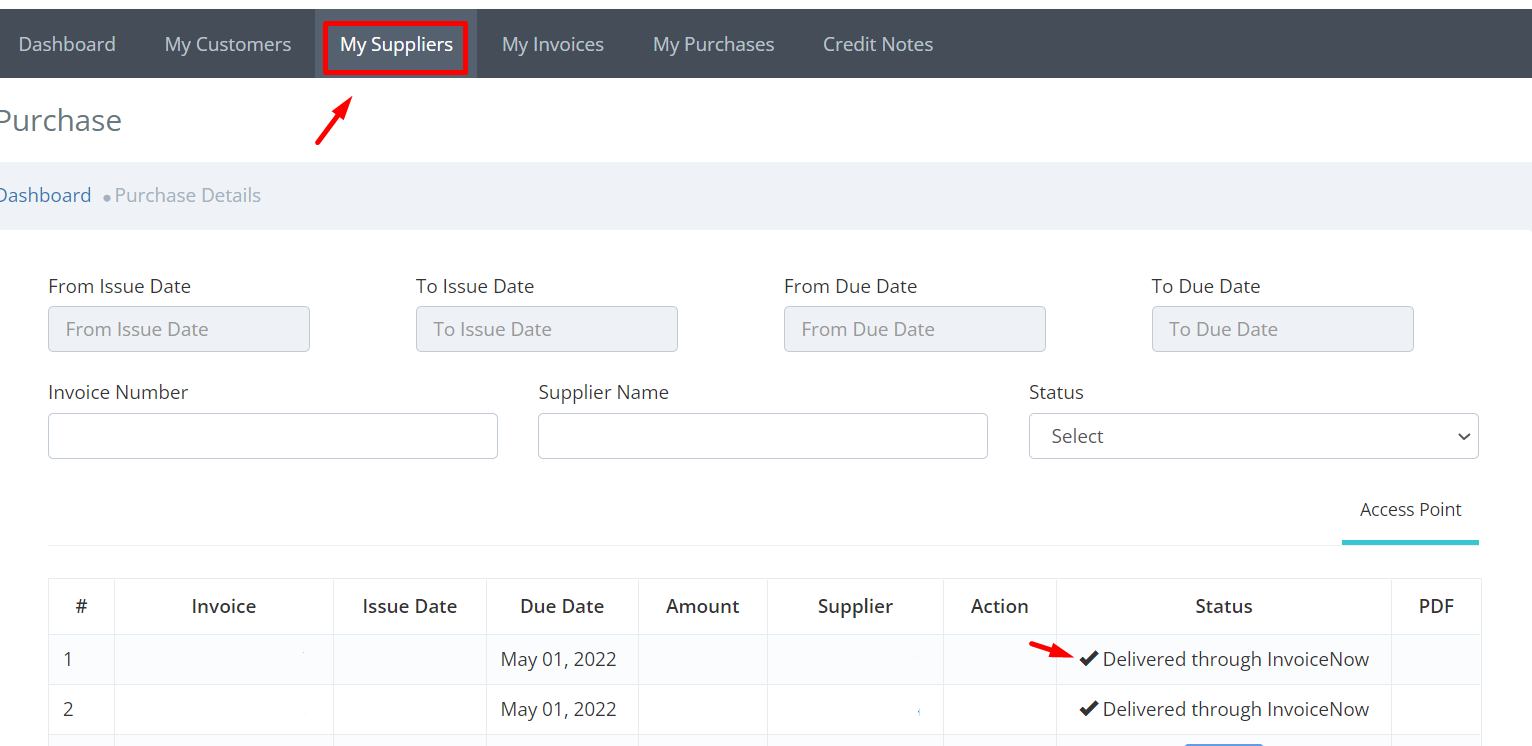Screen dimensions: 1532x746
Task: Click the 'From Issue Date' label text
Action: pyautogui.click(x=119, y=286)
